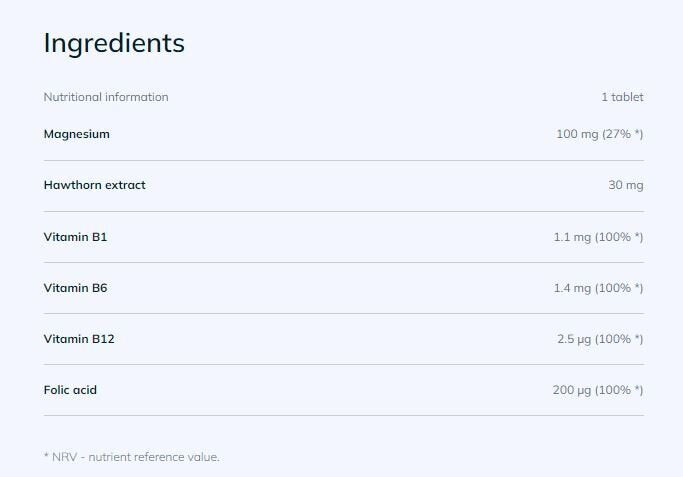683x477 pixels.
Task: Click the NRV nutrient reference value footnote
Action: point(132,457)
